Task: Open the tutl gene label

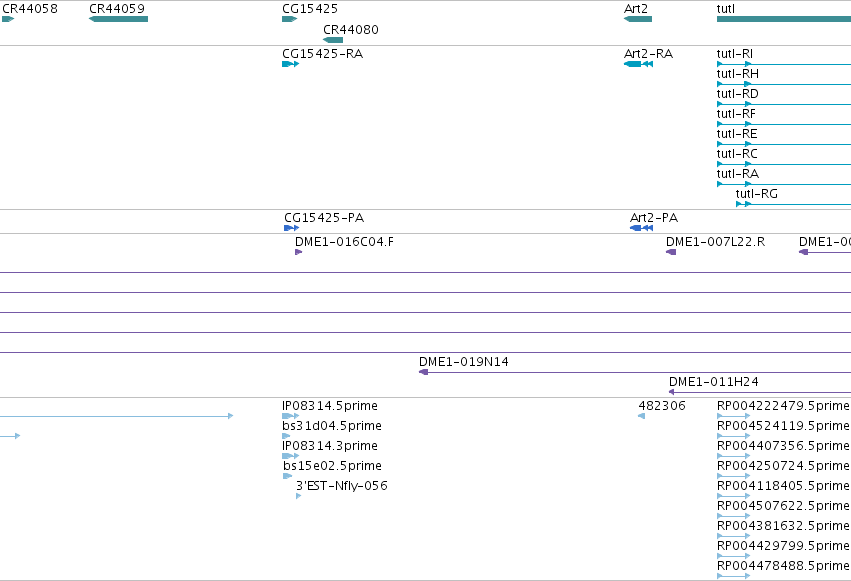Action: point(726,9)
